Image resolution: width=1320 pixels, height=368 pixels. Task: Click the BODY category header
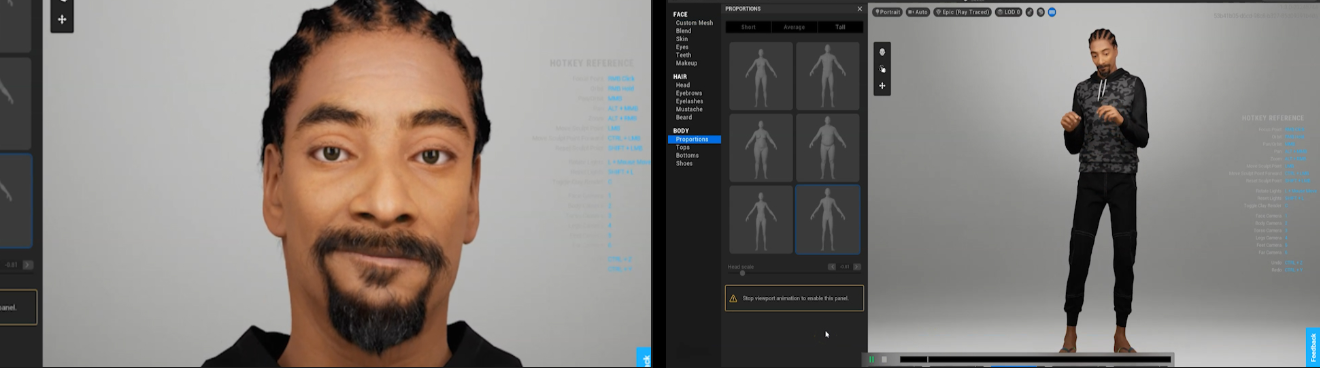pos(681,131)
